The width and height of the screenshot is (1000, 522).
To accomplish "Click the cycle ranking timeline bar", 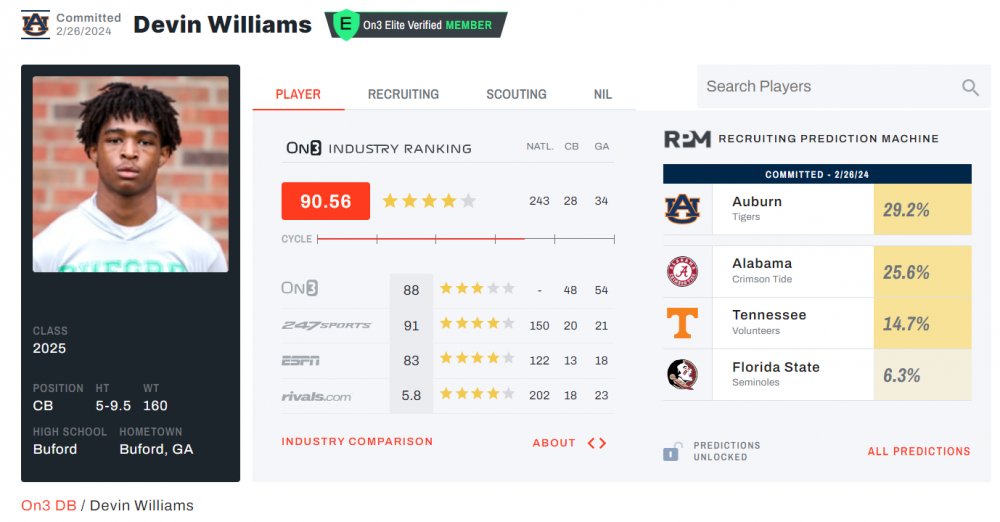I will 464,239.
